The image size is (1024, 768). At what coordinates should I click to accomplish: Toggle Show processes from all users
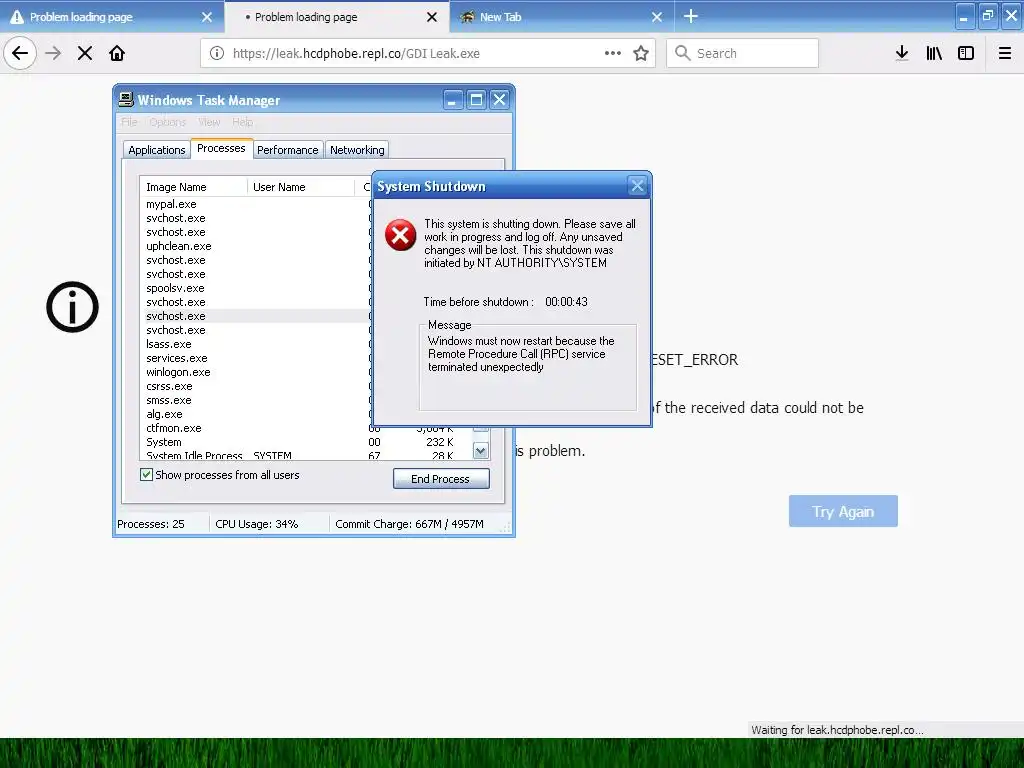(x=219, y=475)
